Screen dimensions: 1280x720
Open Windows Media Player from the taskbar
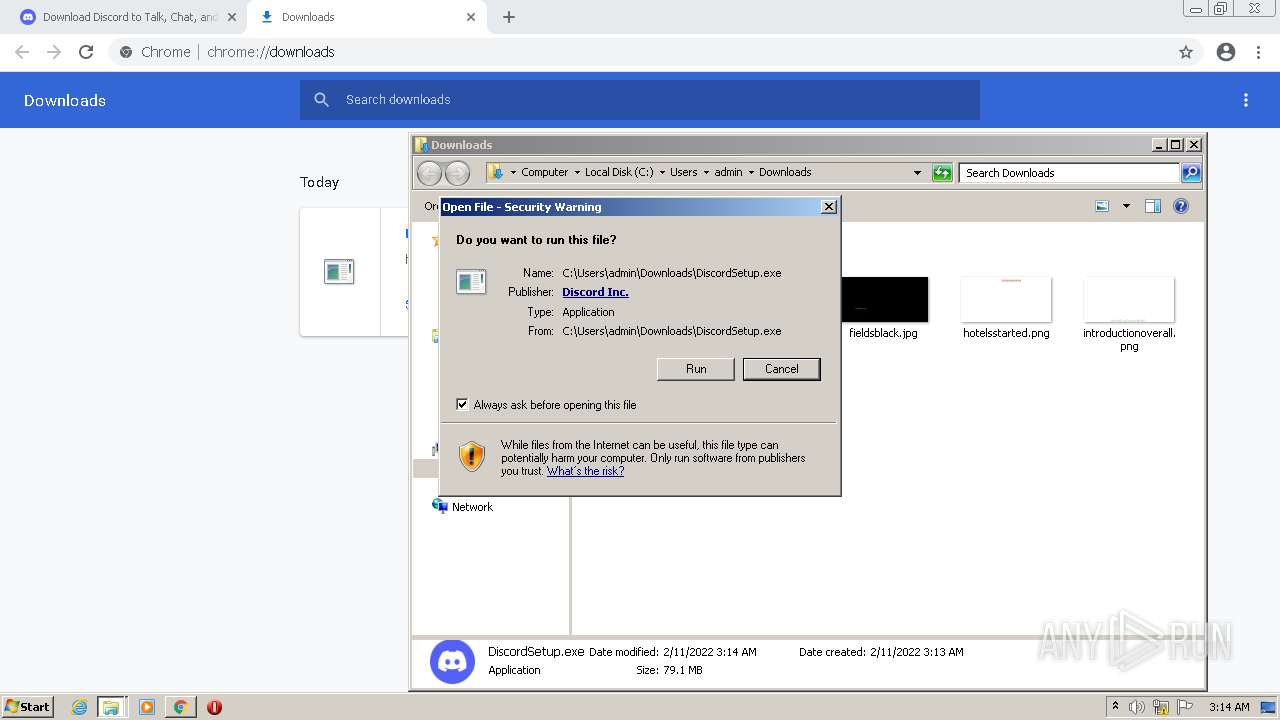tap(147, 707)
